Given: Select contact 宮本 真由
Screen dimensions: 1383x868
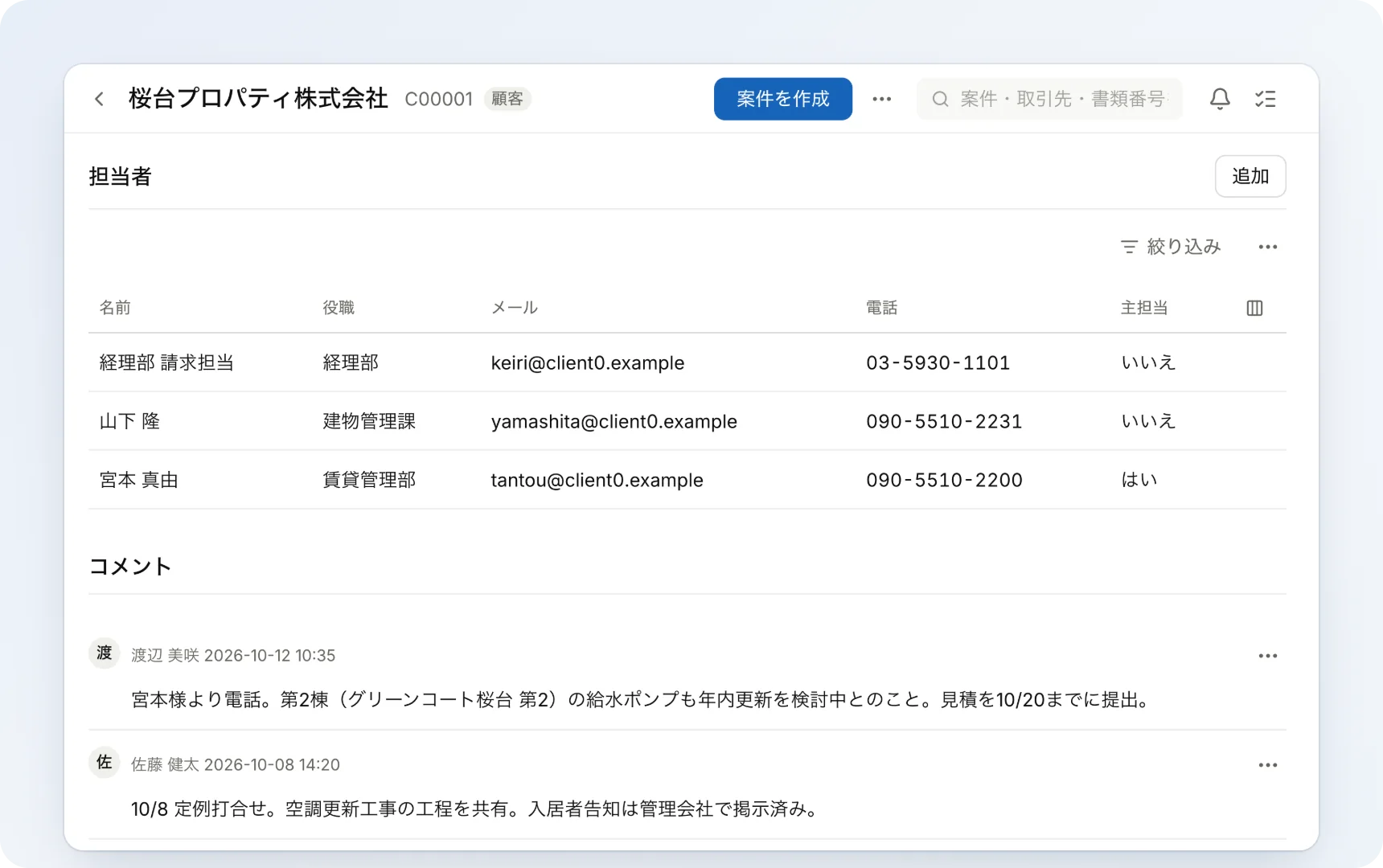Looking at the screenshot, I should pos(138,480).
